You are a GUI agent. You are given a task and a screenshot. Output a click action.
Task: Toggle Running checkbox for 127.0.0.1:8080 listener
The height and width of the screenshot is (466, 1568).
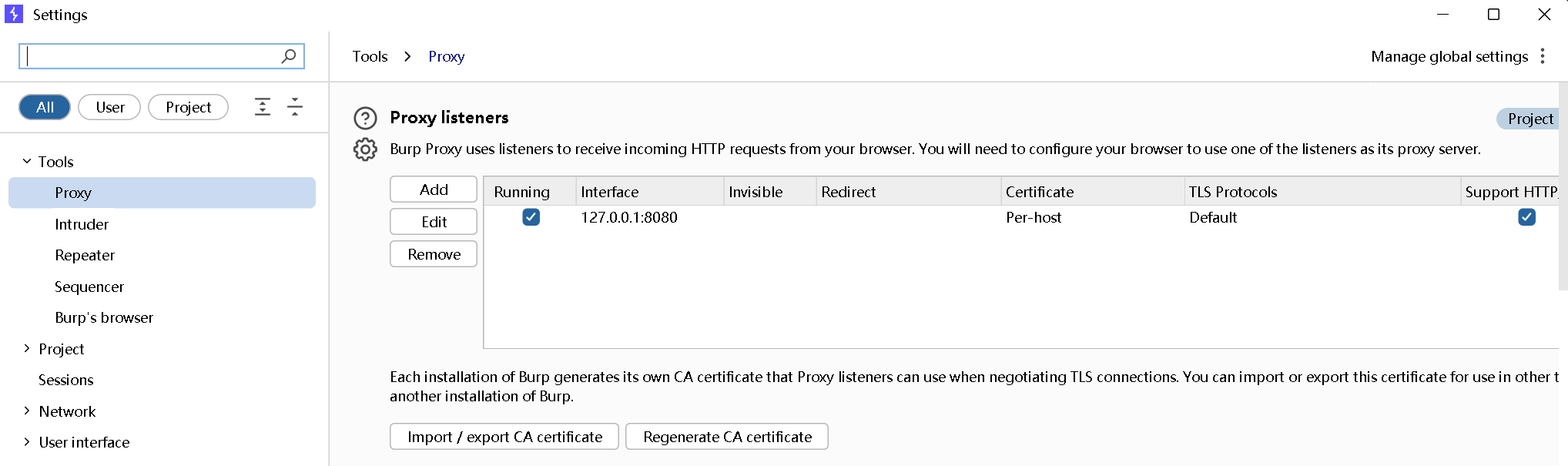point(531,217)
